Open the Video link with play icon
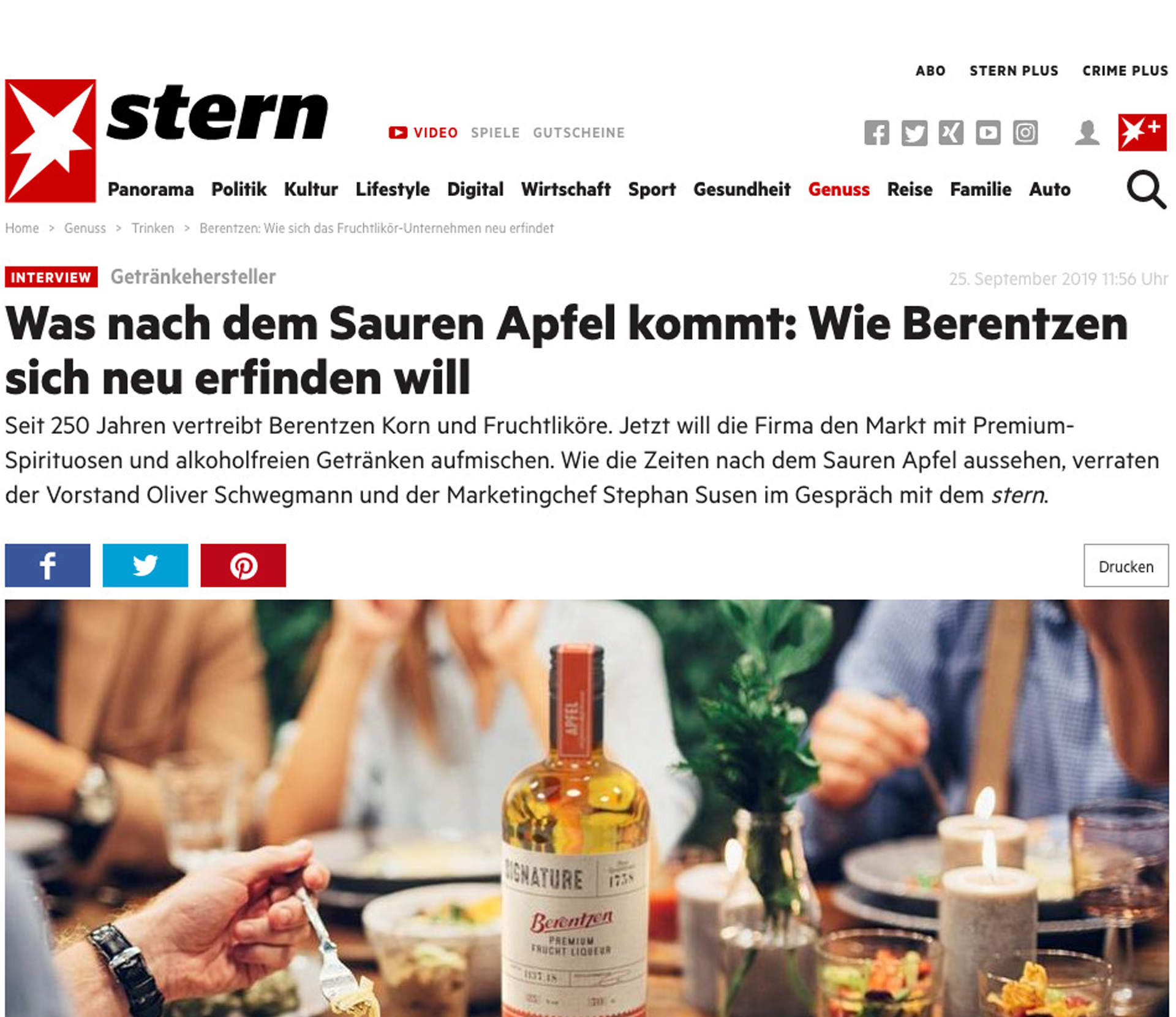 click(x=423, y=132)
